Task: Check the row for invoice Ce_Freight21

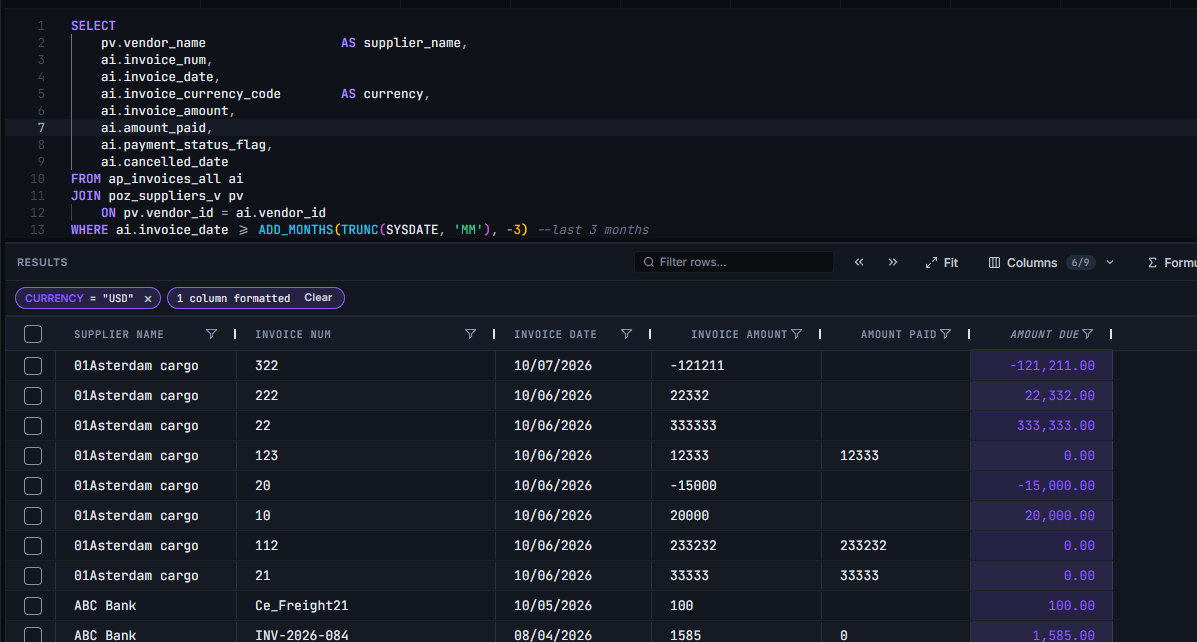Action: point(33,606)
